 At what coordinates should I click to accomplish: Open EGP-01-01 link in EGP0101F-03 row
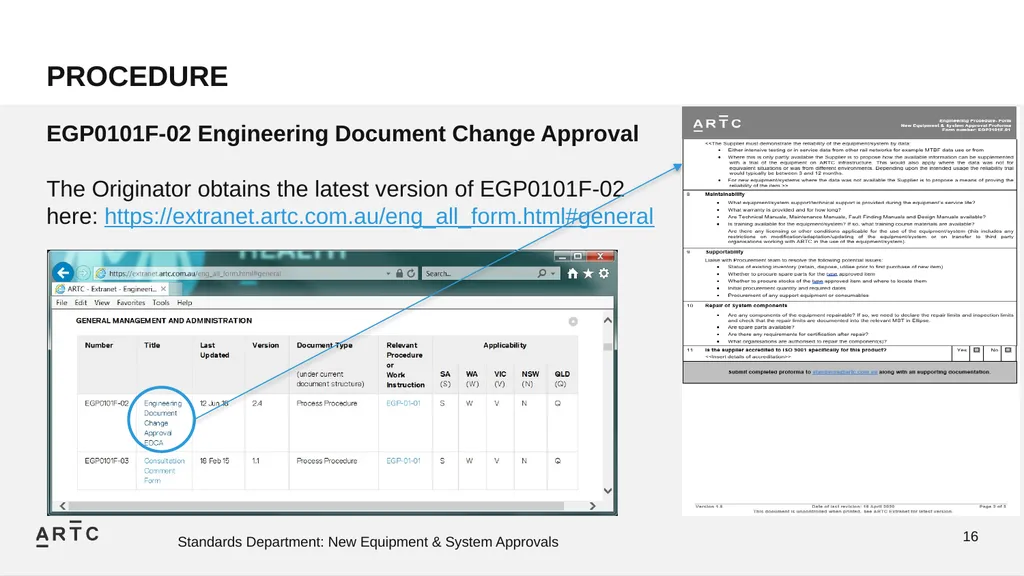[403, 461]
